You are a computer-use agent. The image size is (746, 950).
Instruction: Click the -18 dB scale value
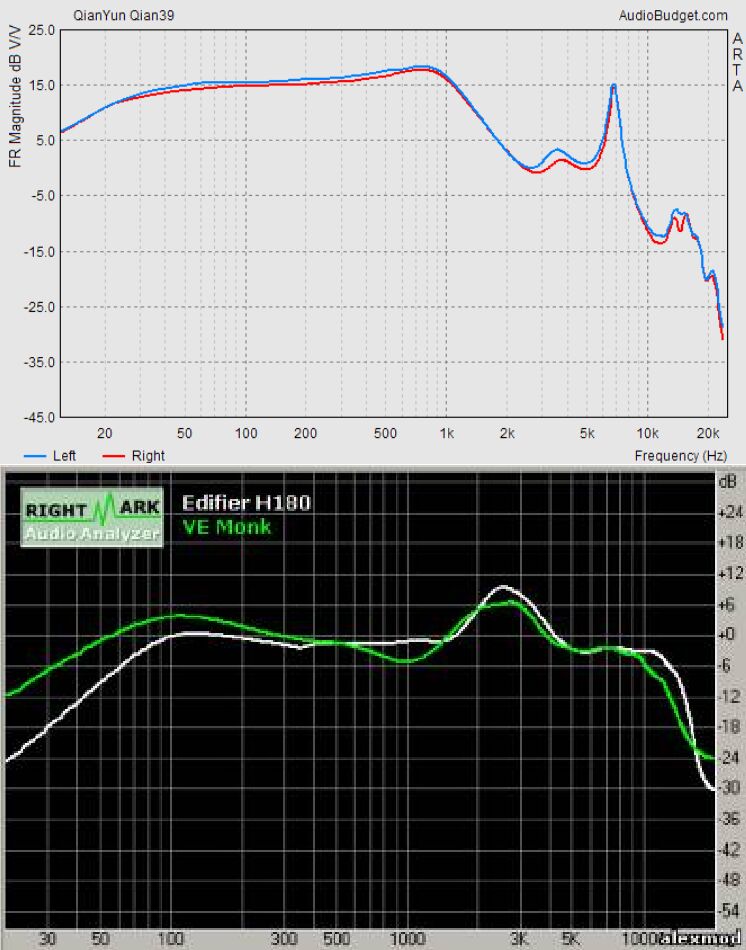point(730,726)
